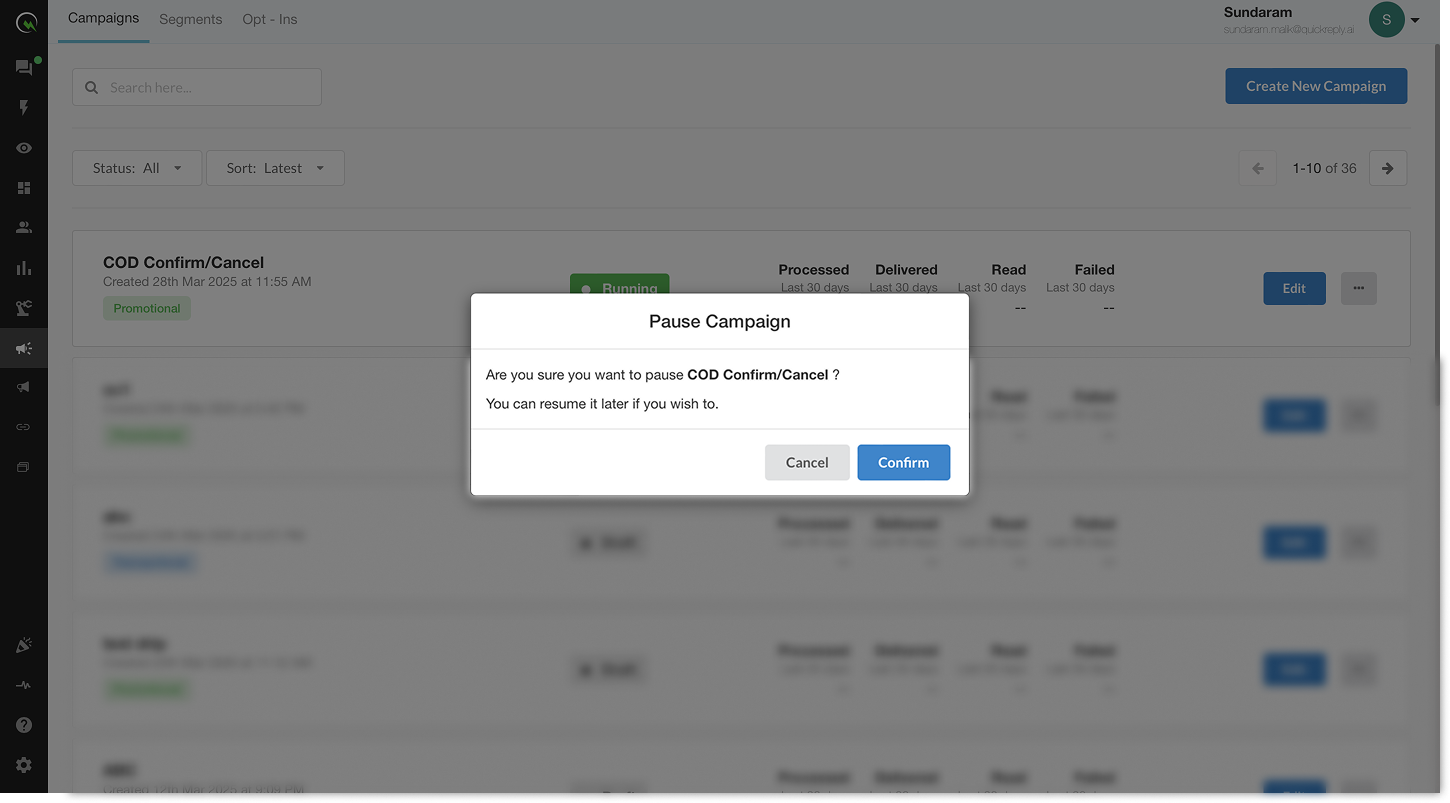This screenshot has width=1450, height=803.
Task: Click the eye icon in sidebar
Action: (x=24, y=148)
